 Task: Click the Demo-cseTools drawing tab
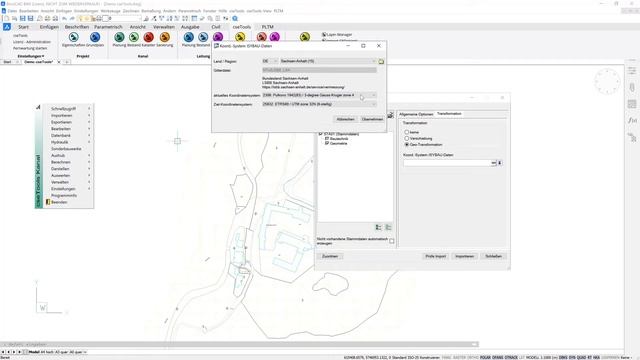(39, 62)
